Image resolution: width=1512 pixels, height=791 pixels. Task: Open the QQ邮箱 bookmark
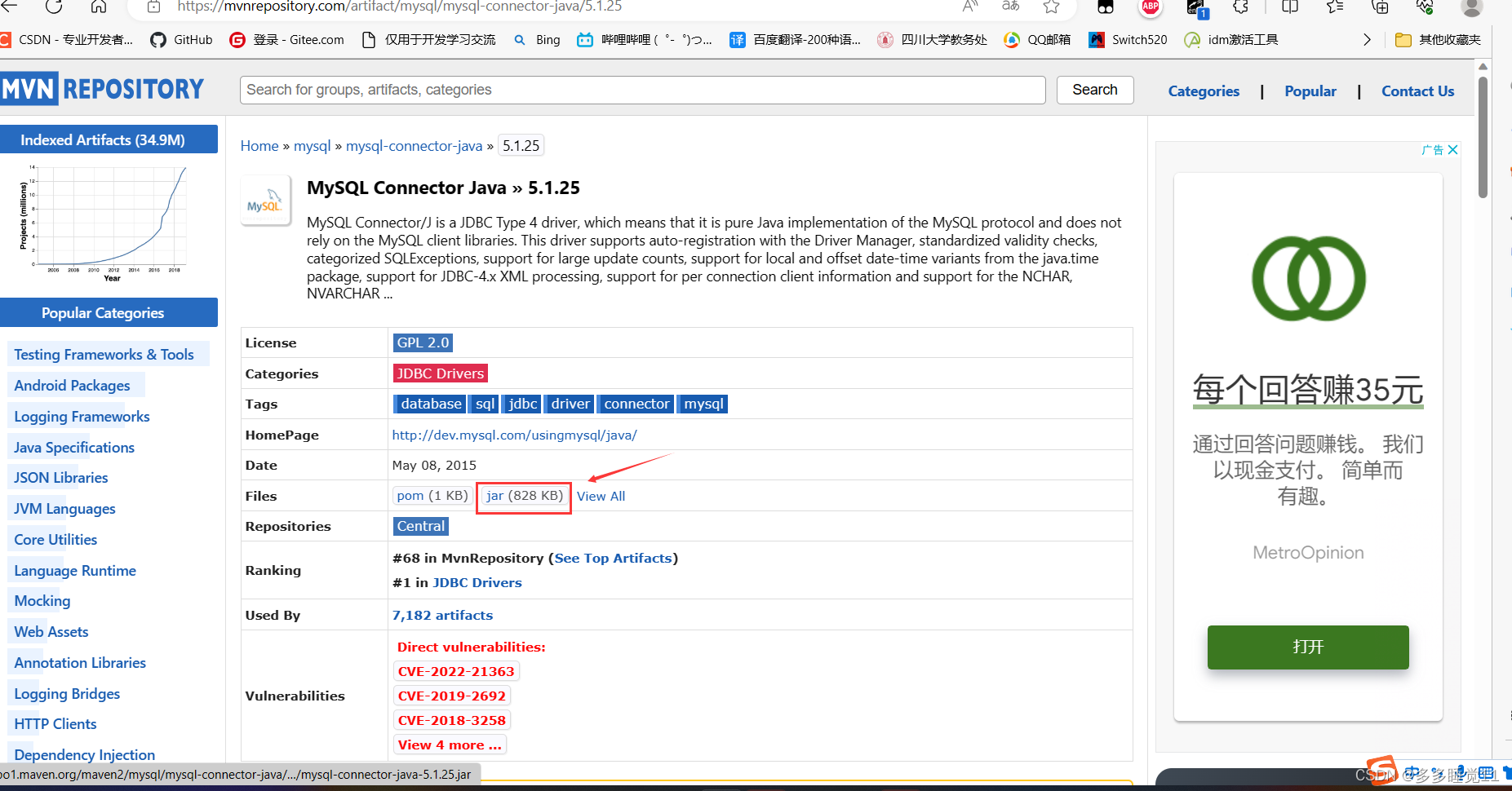pos(1037,39)
